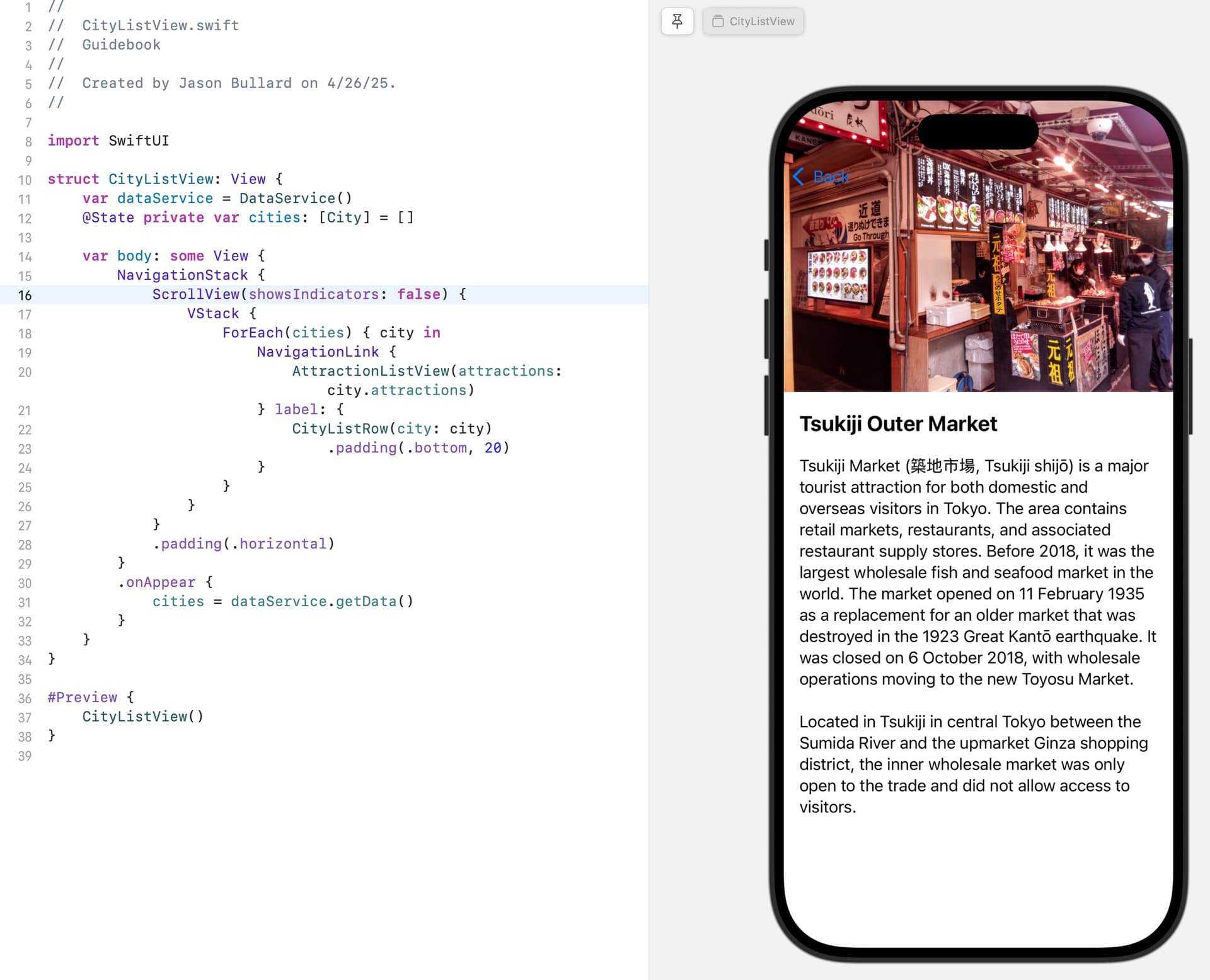Click line number 10 in the gutter

25,180
